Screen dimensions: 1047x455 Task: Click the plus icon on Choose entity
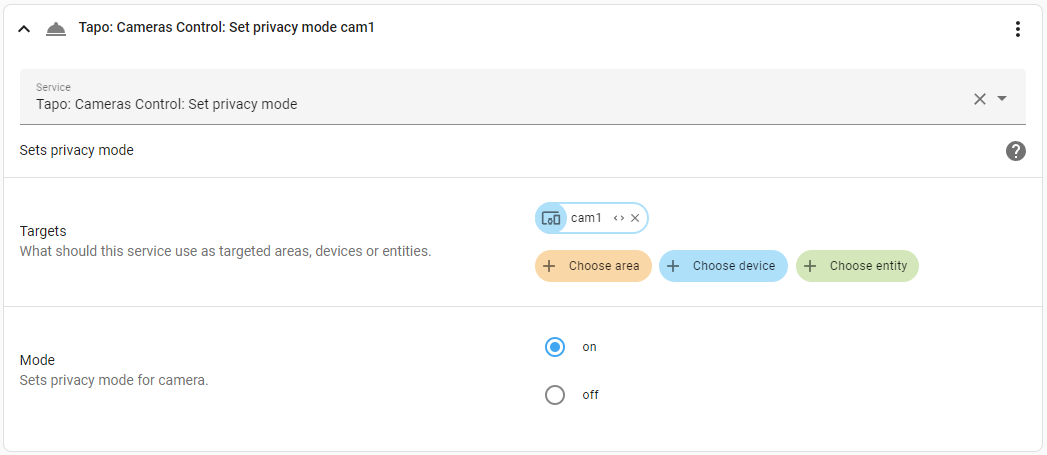click(810, 266)
